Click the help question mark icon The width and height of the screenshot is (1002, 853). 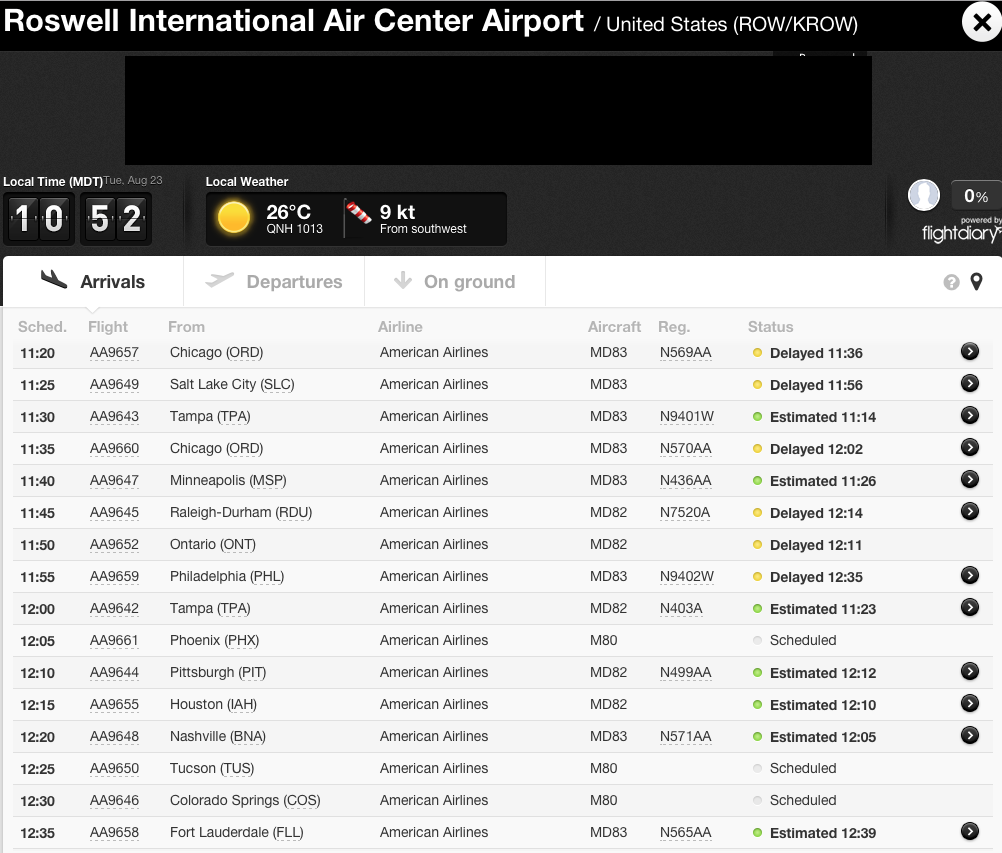pyautogui.click(x=951, y=282)
